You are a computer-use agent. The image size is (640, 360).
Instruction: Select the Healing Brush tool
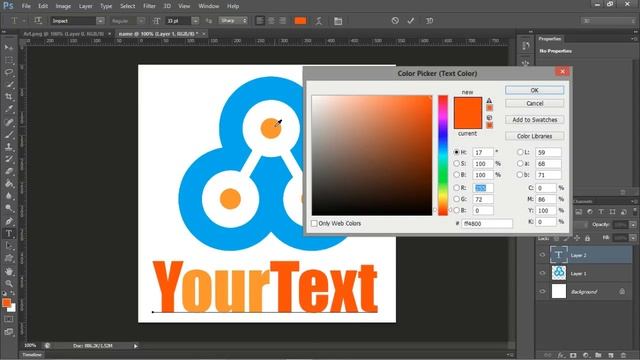click(9, 122)
